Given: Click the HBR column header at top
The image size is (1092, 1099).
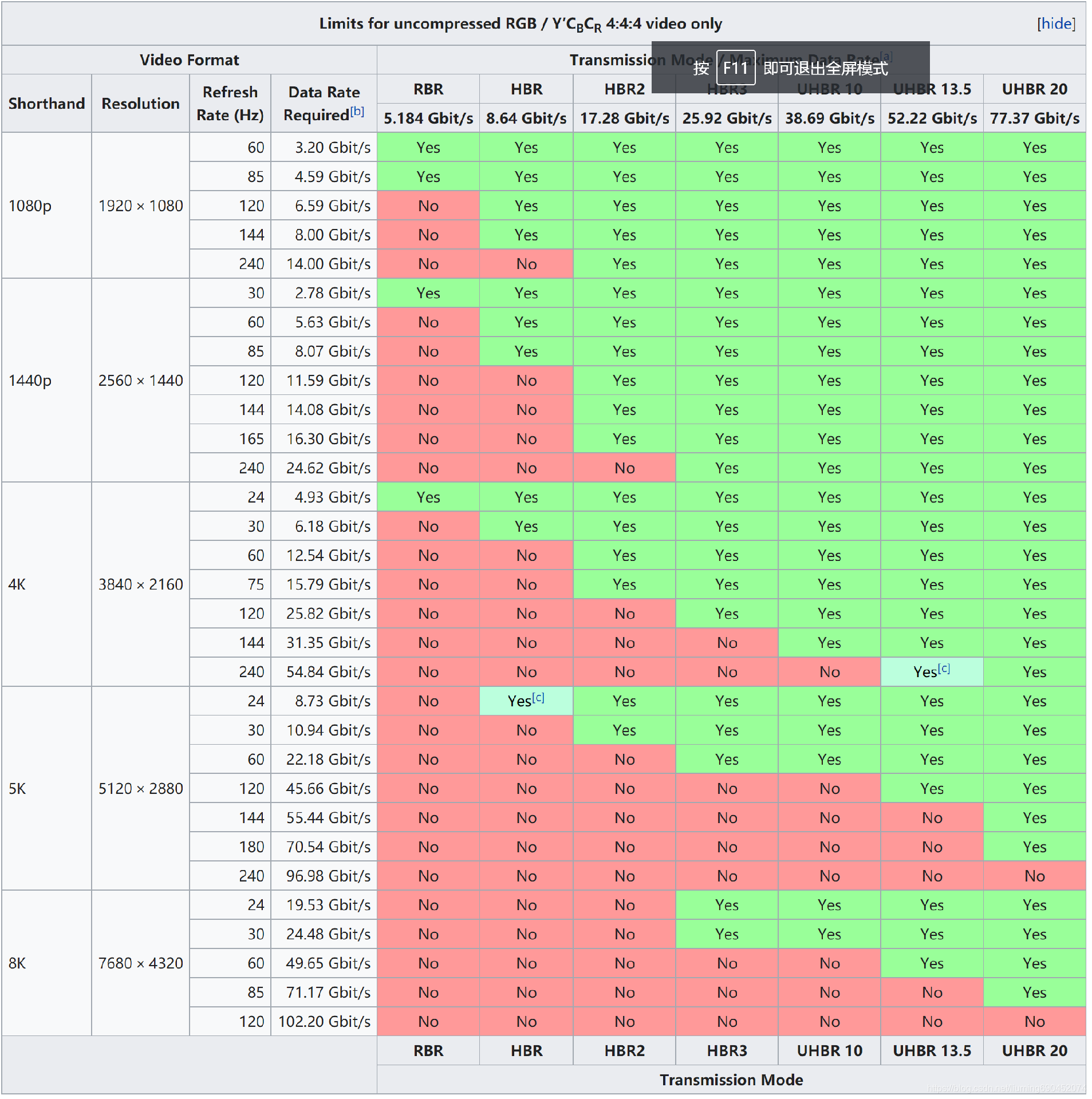Looking at the screenshot, I should (526, 89).
